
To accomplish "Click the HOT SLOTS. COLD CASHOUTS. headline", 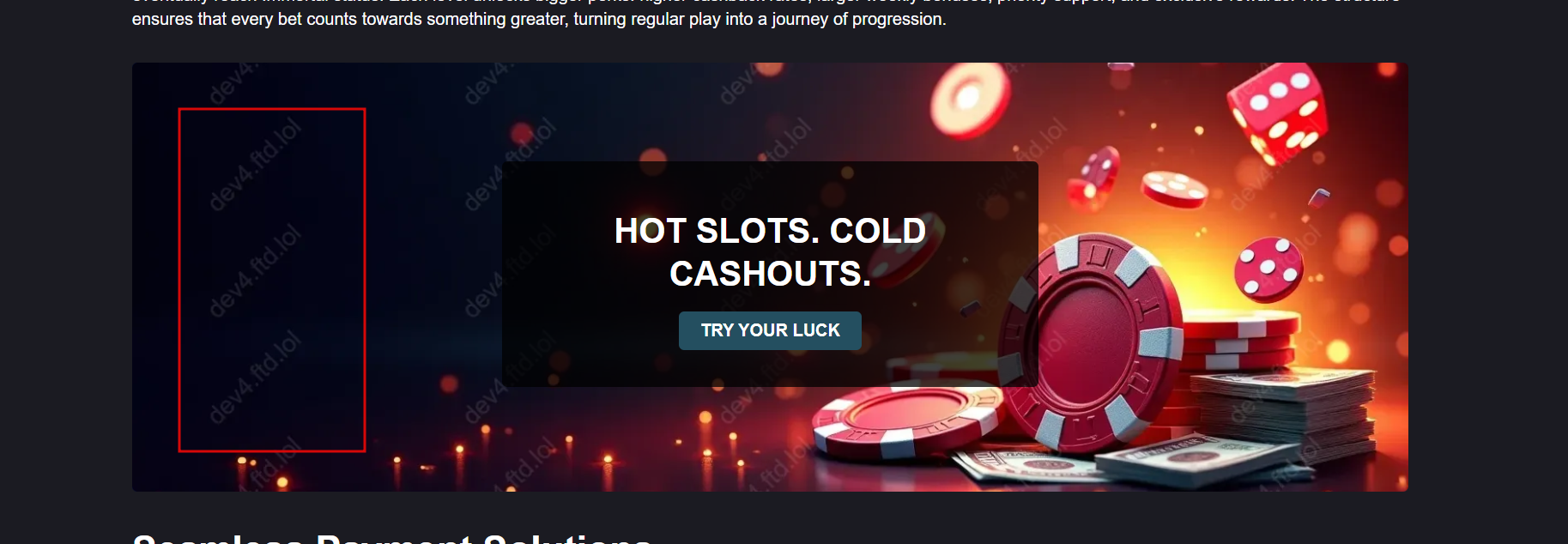I will click(770, 252).
